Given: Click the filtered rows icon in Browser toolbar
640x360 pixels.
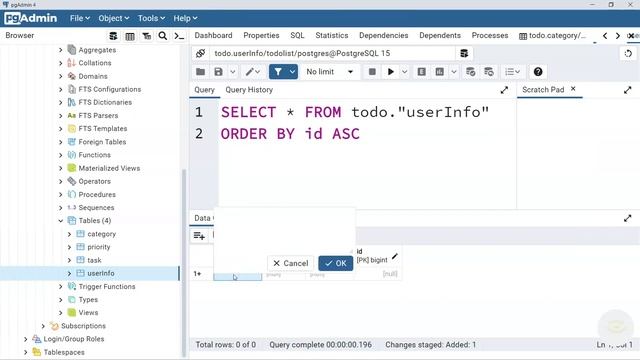Looking at the screenshot, I should point(147,36).
